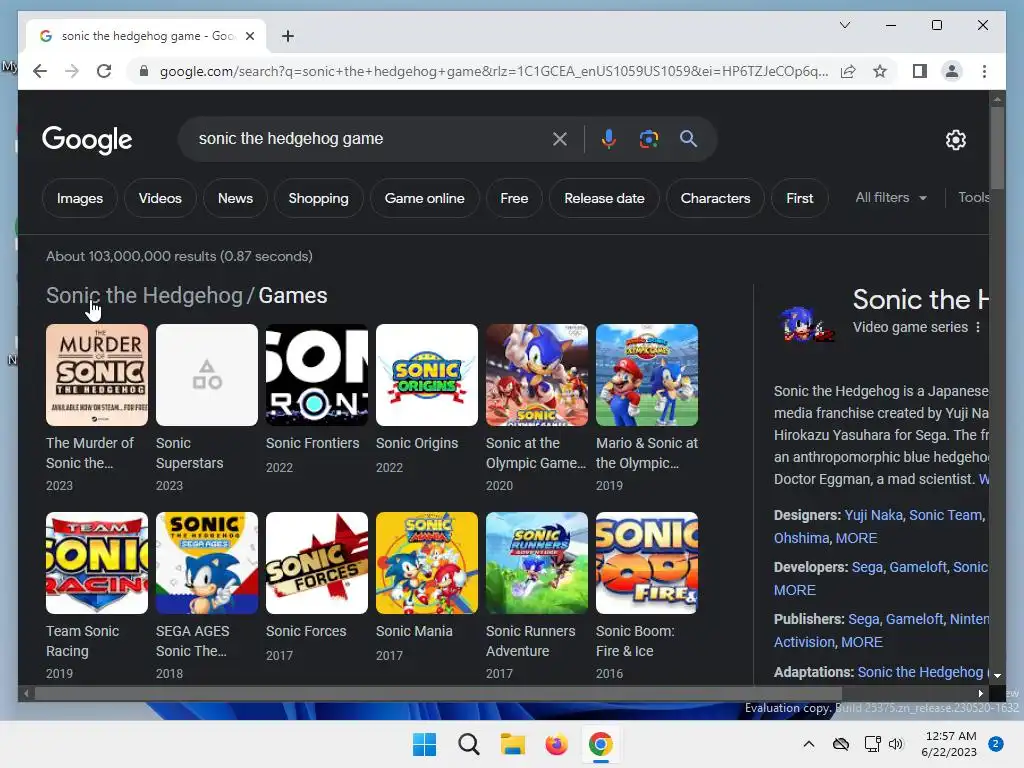The height and width of the screenshot is (768, 1024).
Task: Start voice search with microphone
Action: click(x=609, y=138)
